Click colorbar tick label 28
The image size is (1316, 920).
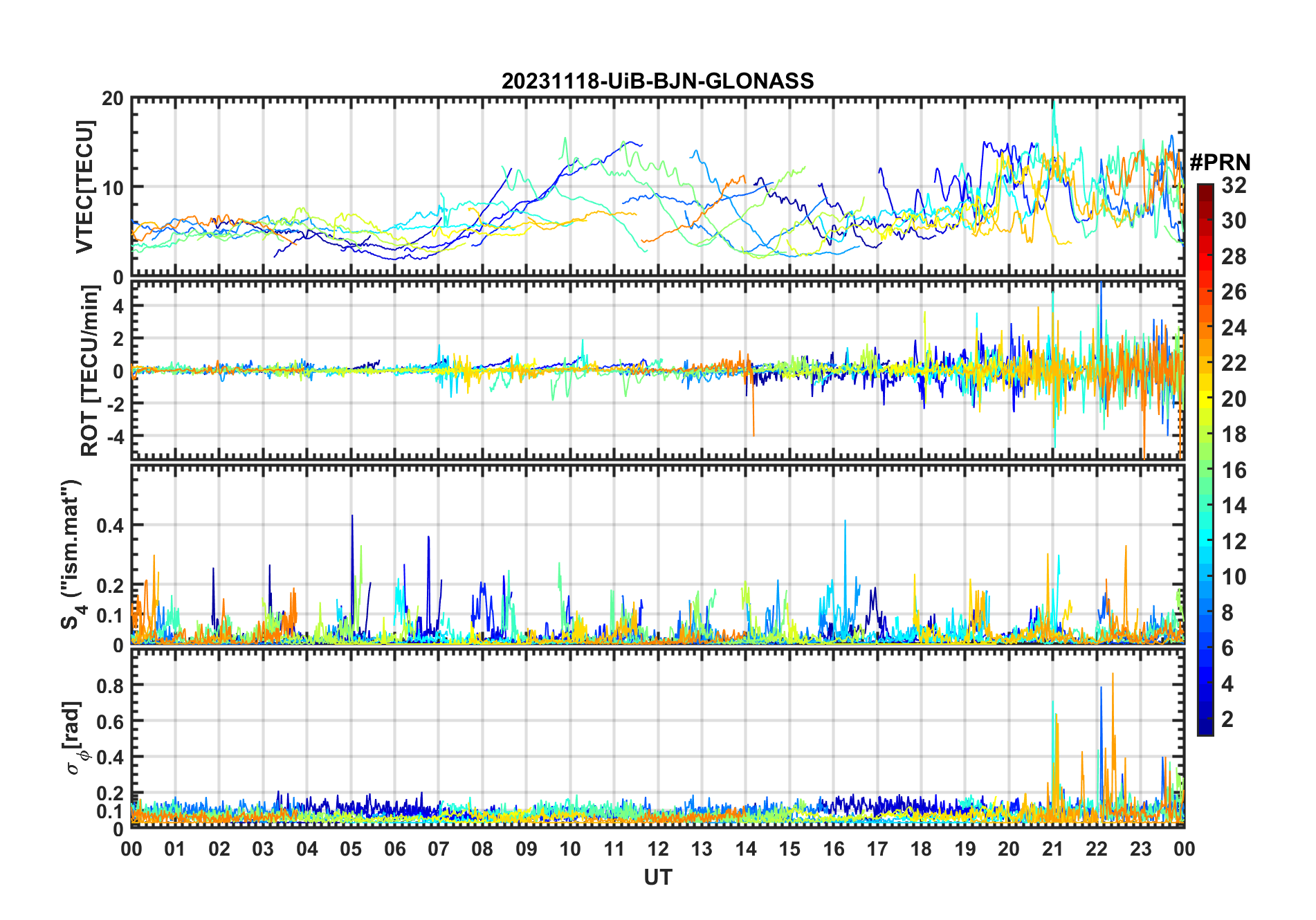tap(1234, 257)
